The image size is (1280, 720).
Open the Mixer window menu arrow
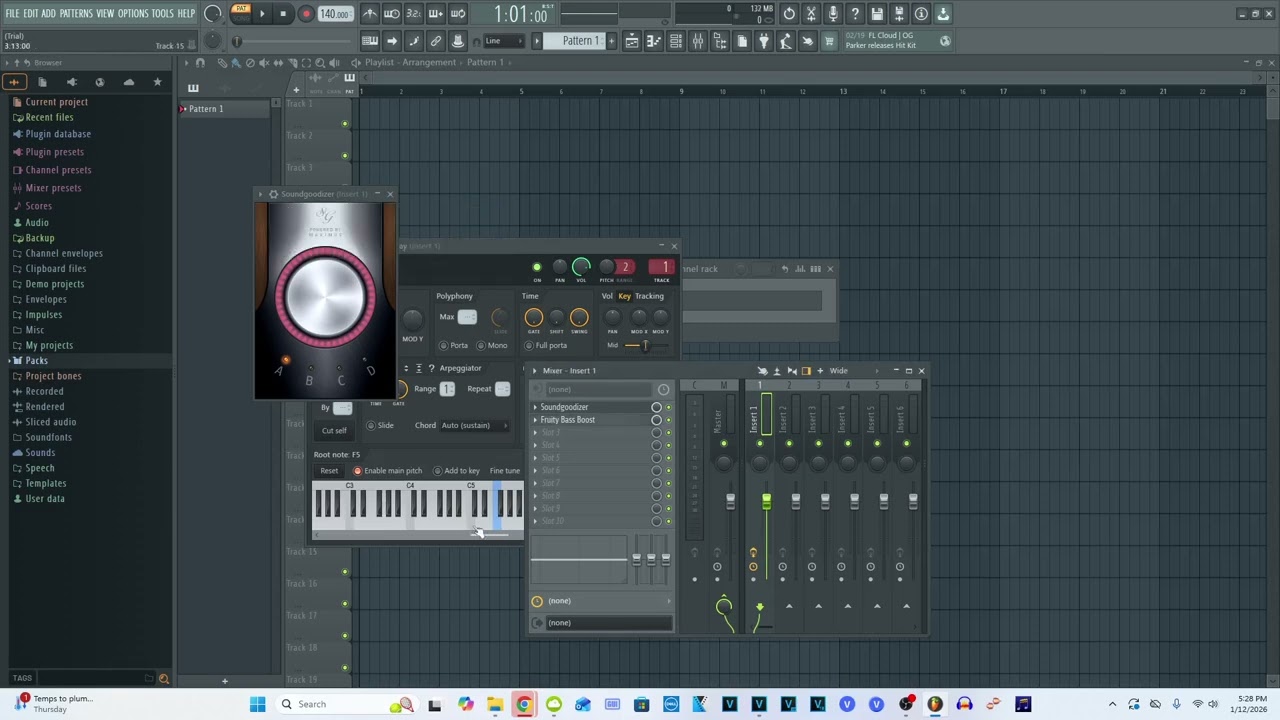[535, 371]
